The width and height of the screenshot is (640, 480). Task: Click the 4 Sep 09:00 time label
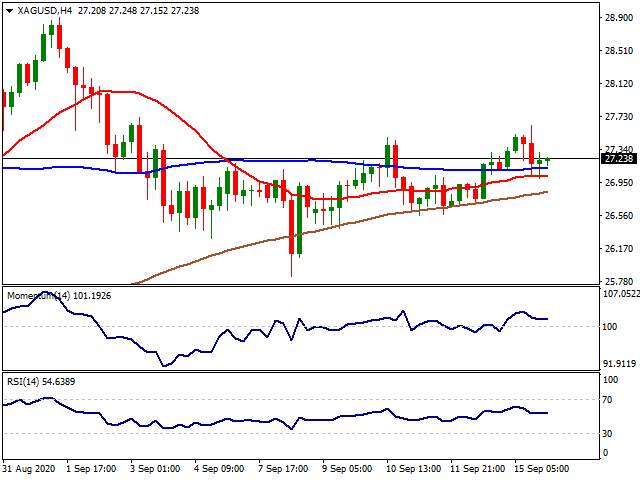click(x=219, y=469)
